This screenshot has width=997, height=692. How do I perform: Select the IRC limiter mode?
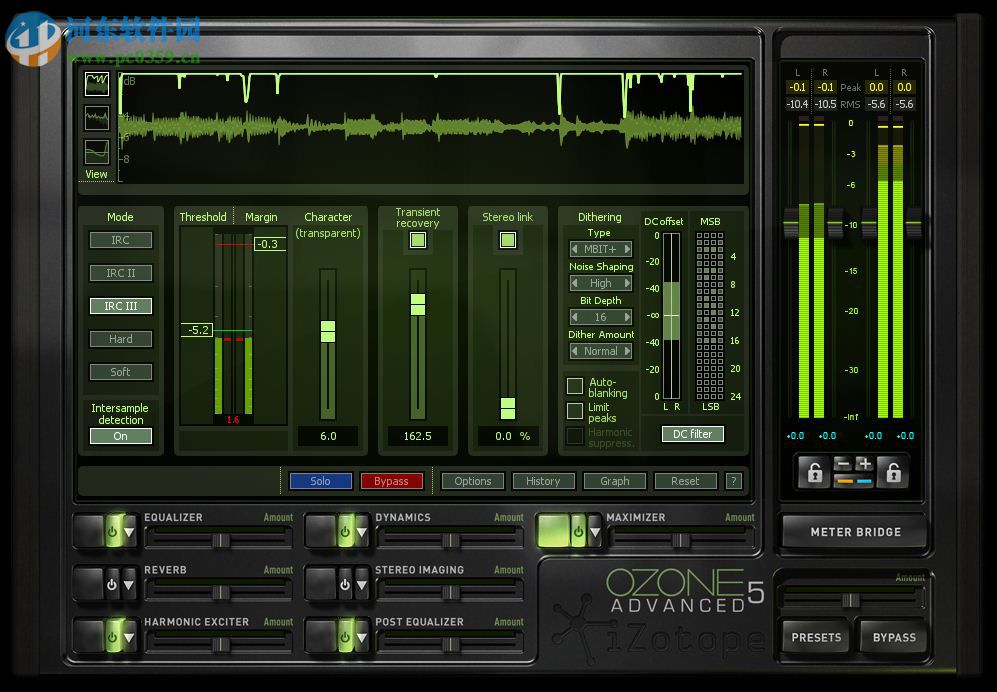121,240
